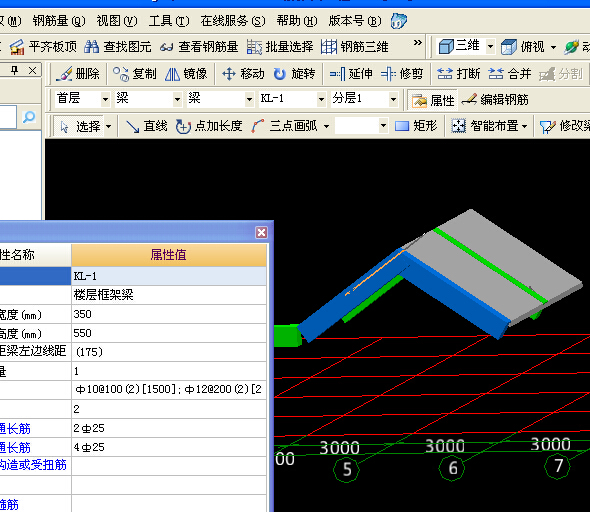Open 钢筋三维 rebar 3D view
This screenshot has width=590, height=512.
click(x=354, y=47)
